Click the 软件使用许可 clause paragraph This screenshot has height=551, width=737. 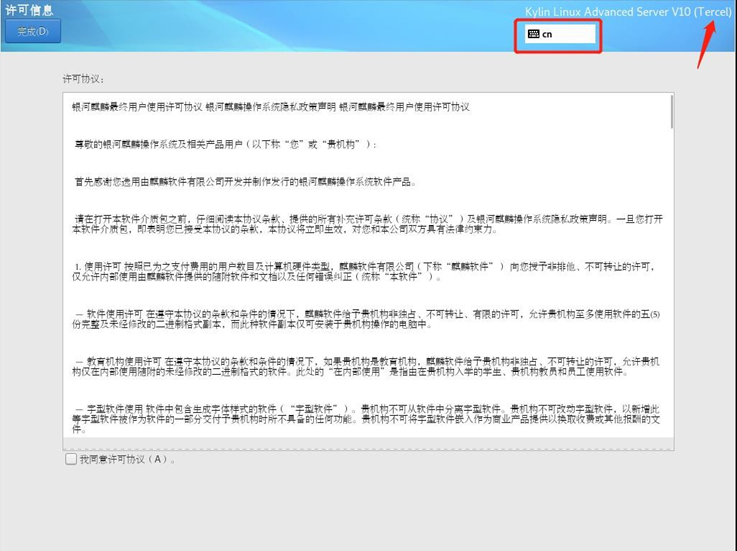pos(366,319)
